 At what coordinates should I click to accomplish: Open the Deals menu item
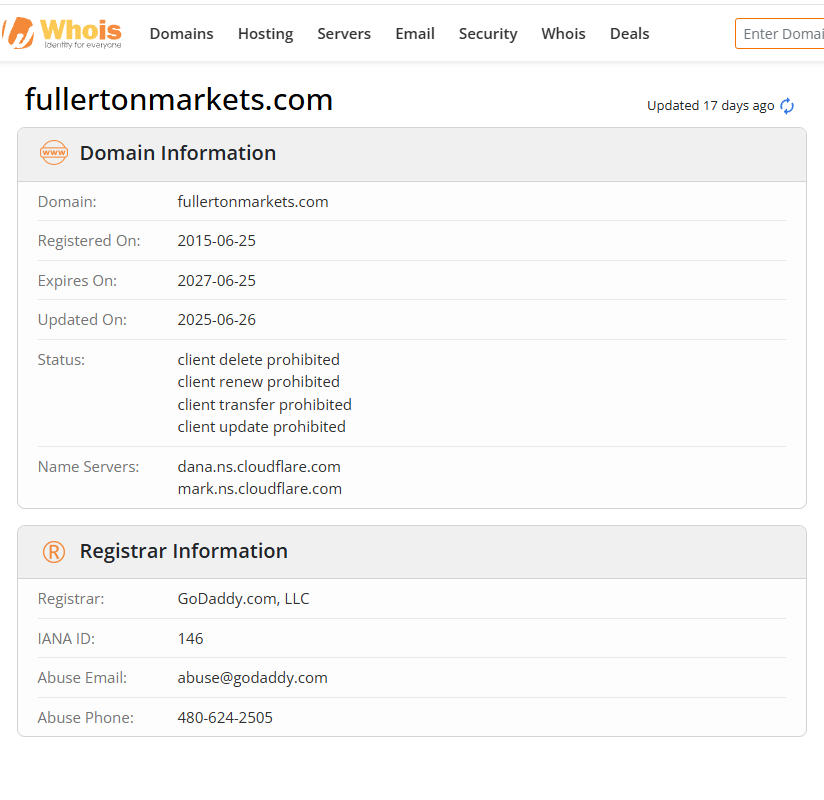coord(629,34)
